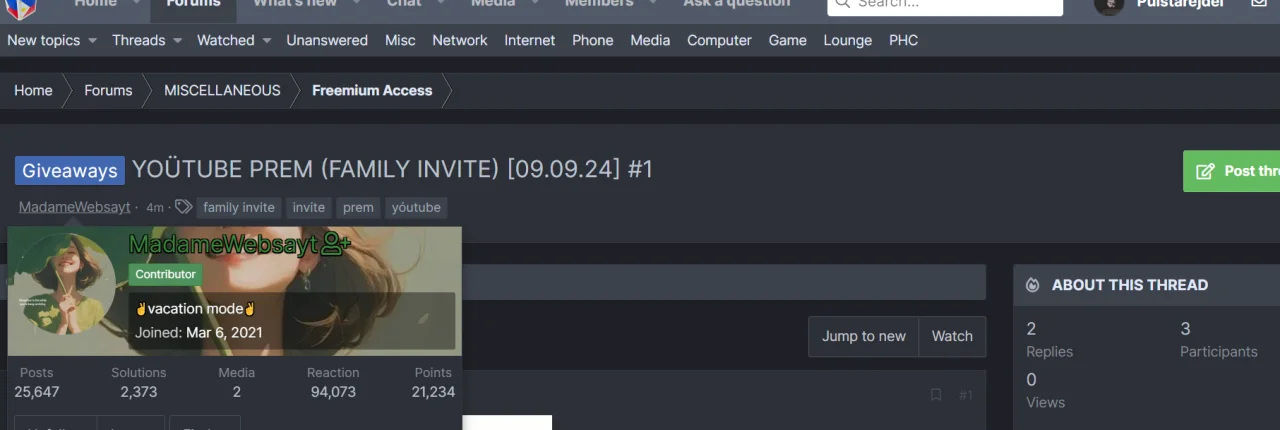Click the Solutions count 2,373
The image size is (1280, 430).
click(139, 391)
